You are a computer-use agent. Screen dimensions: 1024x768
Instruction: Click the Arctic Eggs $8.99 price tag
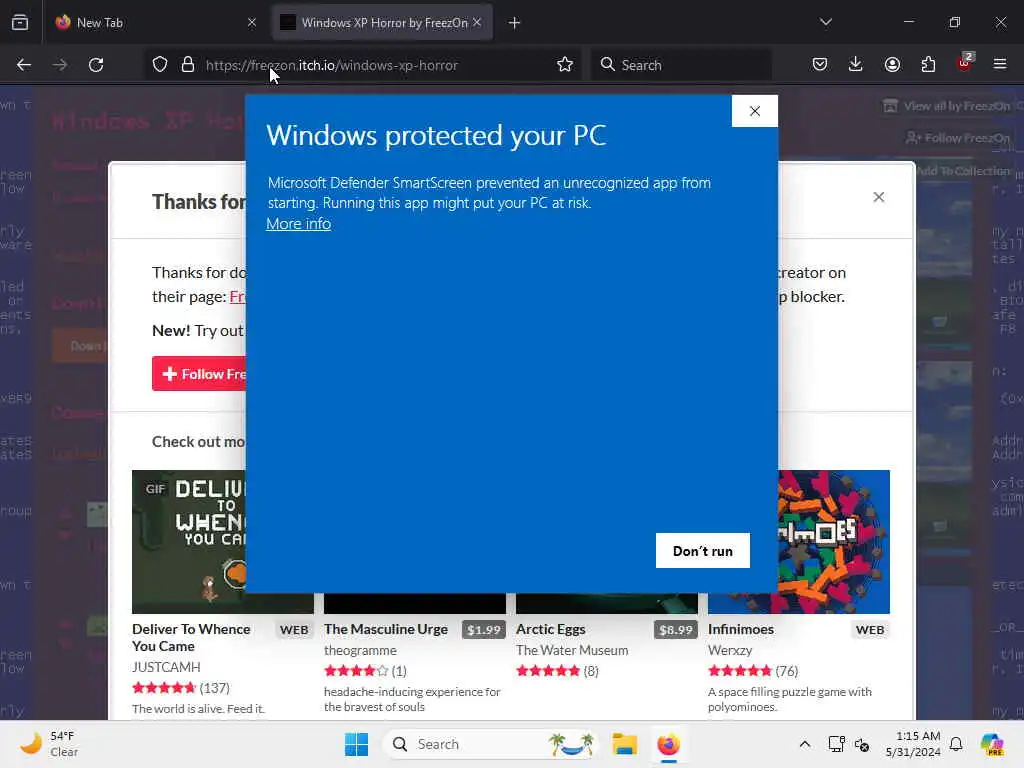[x=676, y=630]
